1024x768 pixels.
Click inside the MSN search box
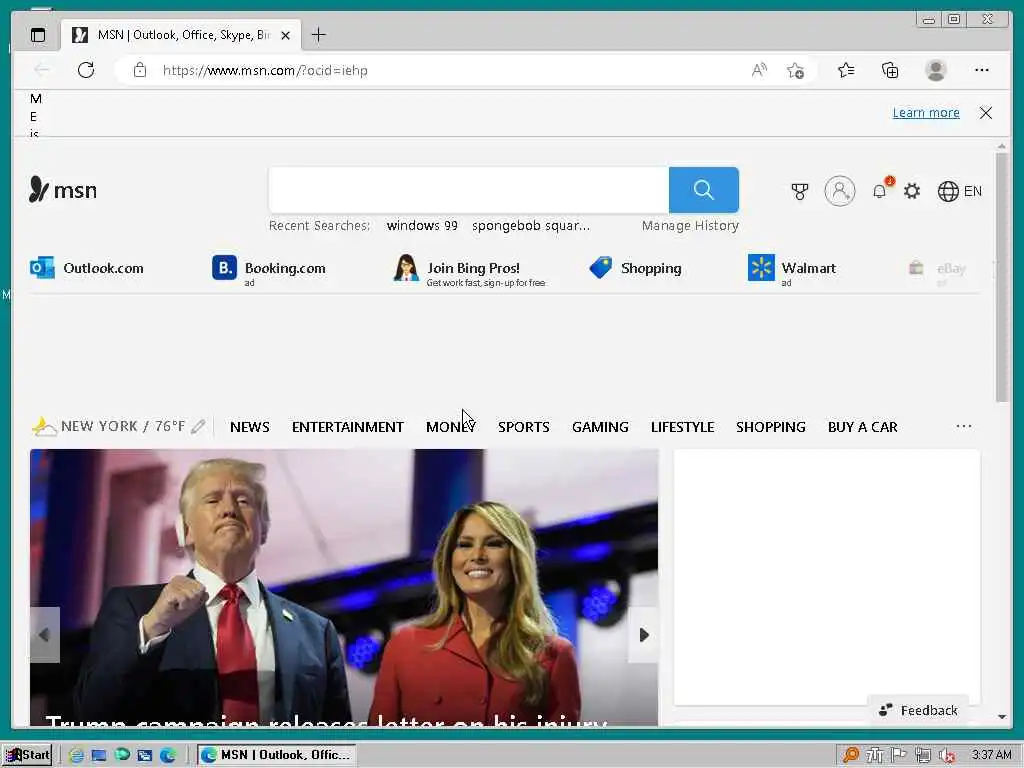(x=468, y=190)
